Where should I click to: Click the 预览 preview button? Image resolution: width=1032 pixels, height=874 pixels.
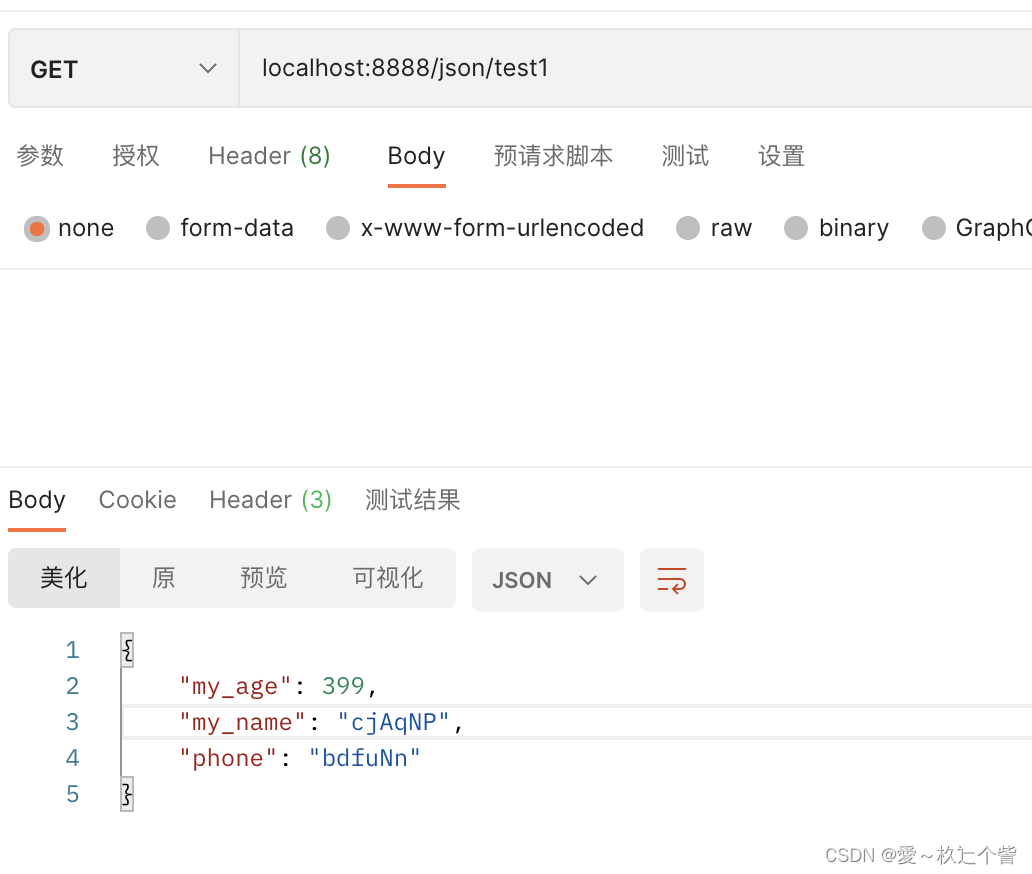point(264,578)
